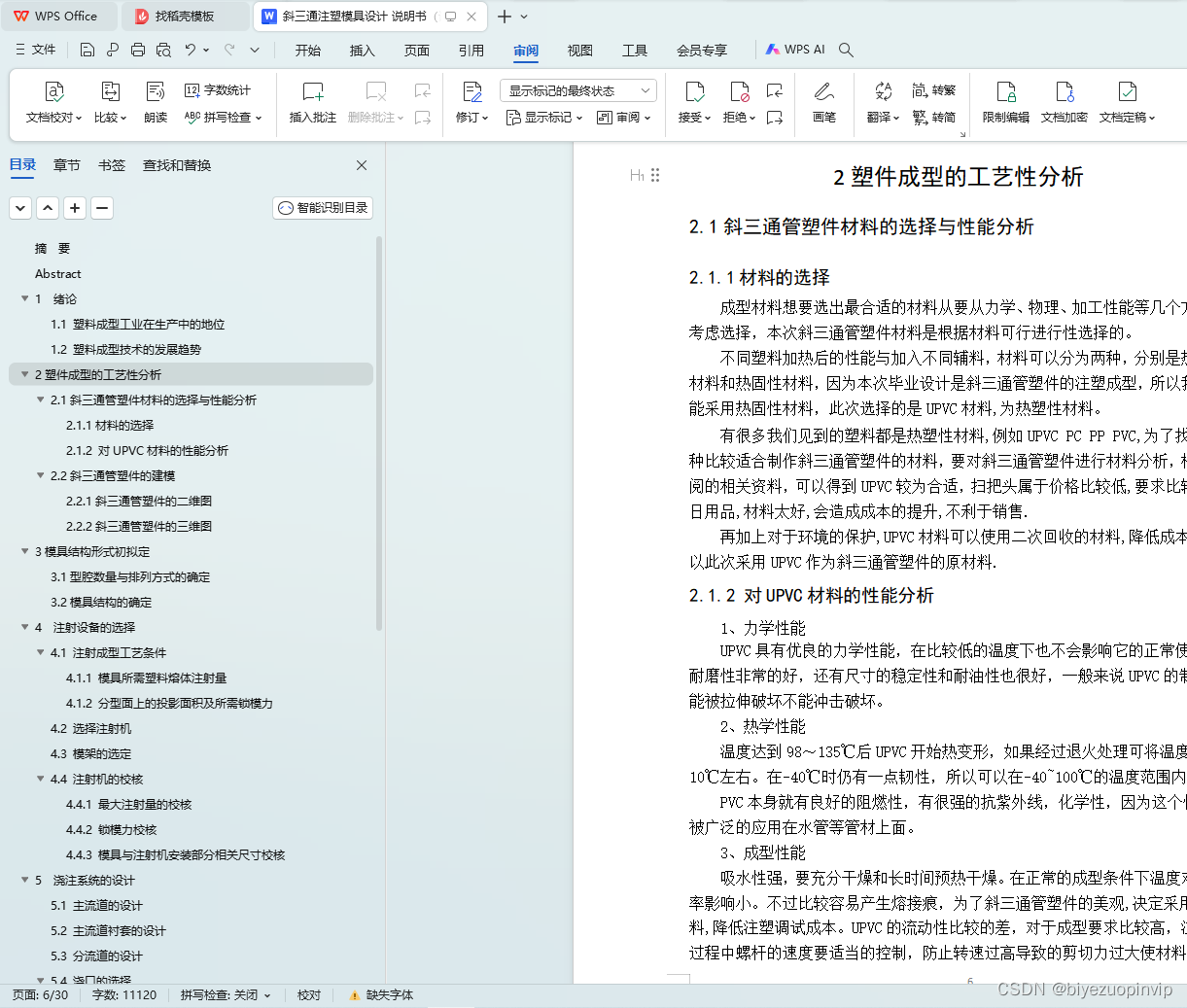Open the 文件 menu

click(36, 50)
